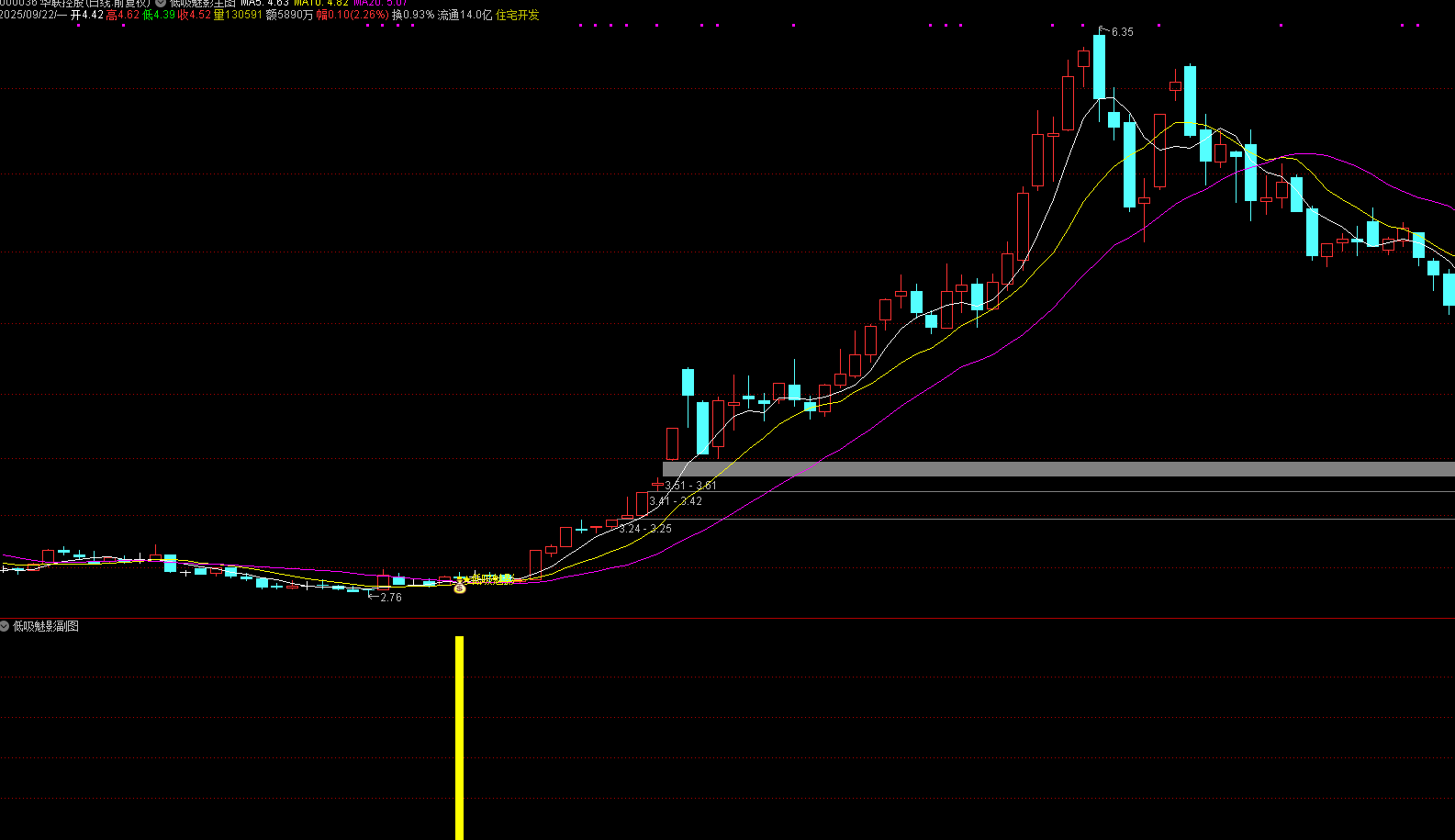Click the 低吸魅影副图 sub-chart title
Screen dimensions: 1455x840
coord(46,626)
